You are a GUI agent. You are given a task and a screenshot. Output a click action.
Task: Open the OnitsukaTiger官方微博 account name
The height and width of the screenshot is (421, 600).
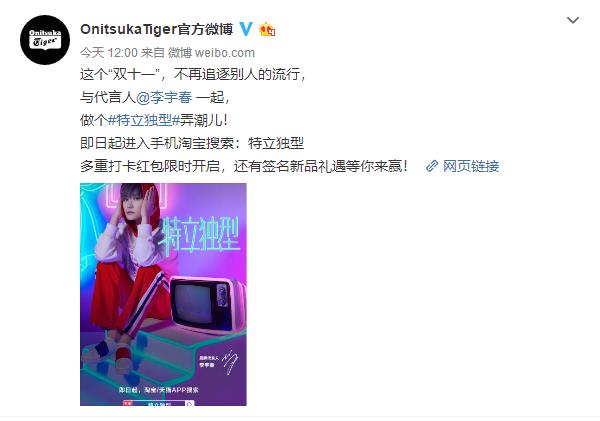pyautogui.click(x=157, y=29)
